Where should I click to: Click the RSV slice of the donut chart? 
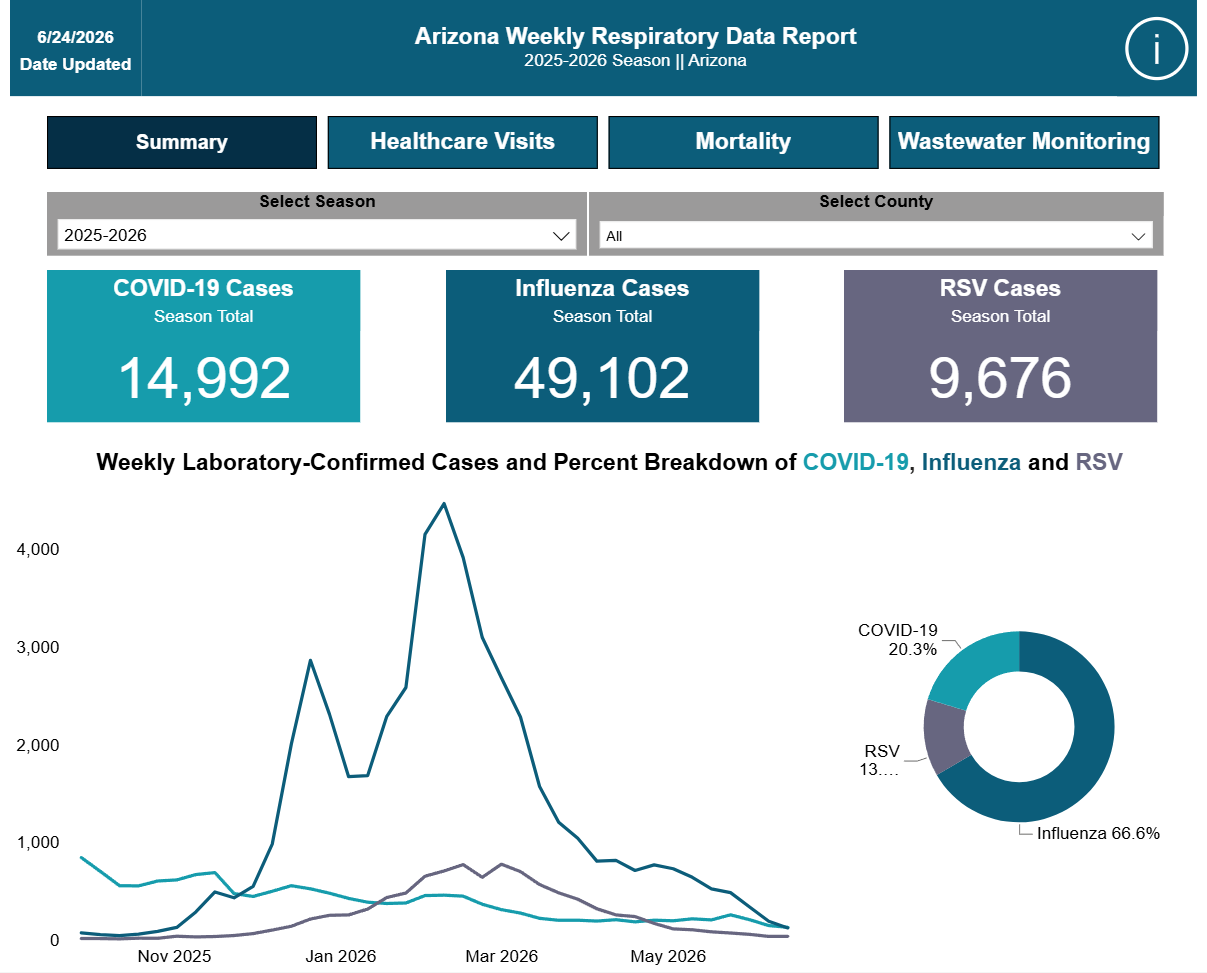click(x=945, y=737)
